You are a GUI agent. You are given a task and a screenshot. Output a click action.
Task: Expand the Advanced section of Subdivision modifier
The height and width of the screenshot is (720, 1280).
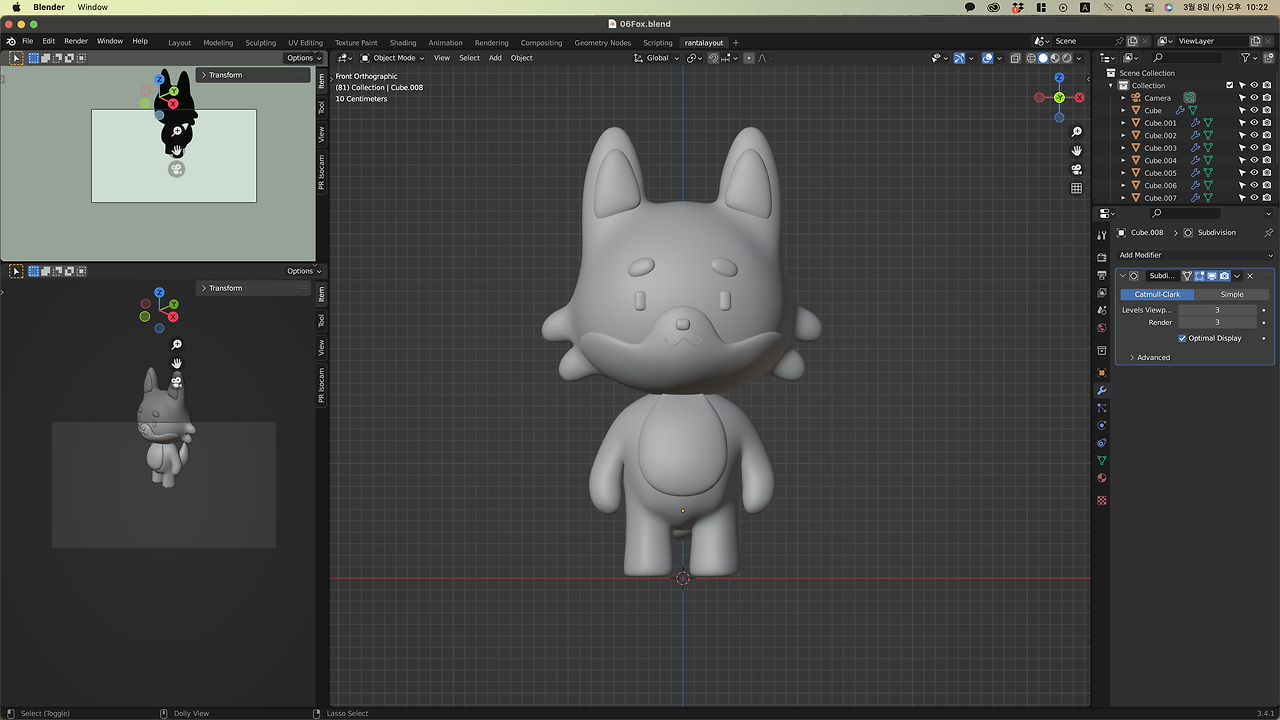(x=1152, y=357)
